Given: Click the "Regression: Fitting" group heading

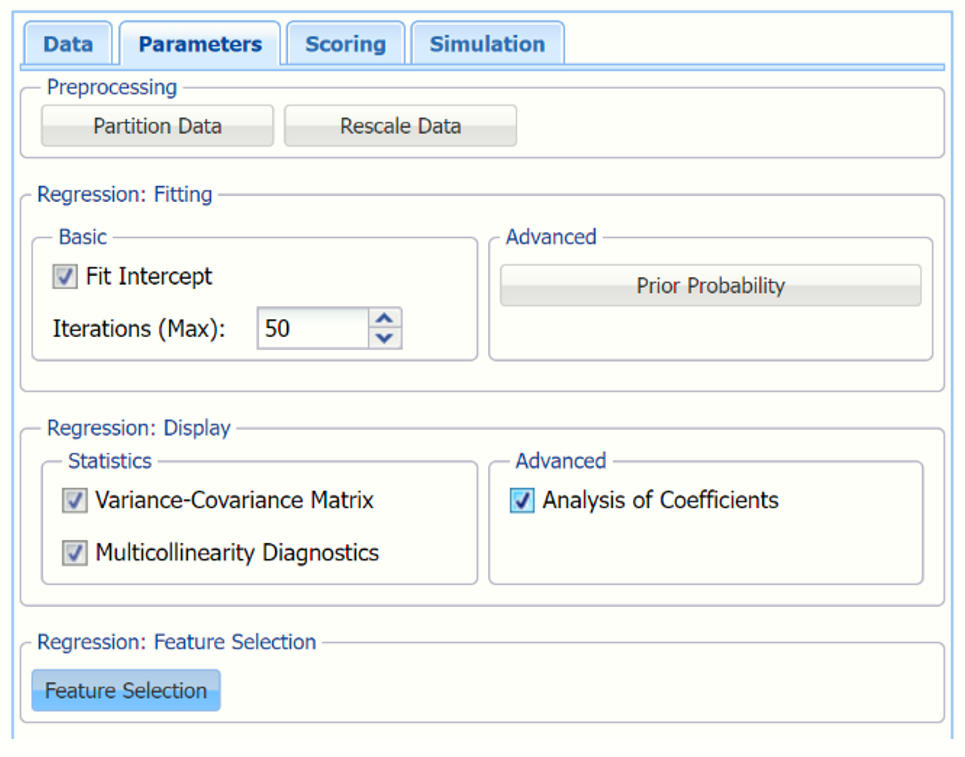Looking at the screenshot, I should coord(125,195).
